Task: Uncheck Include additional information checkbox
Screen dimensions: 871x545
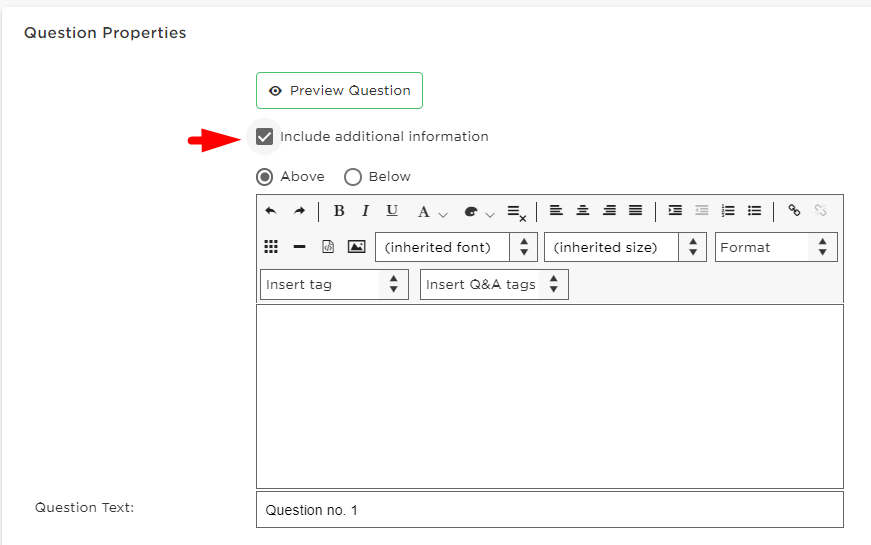Action: coord(264,137)
